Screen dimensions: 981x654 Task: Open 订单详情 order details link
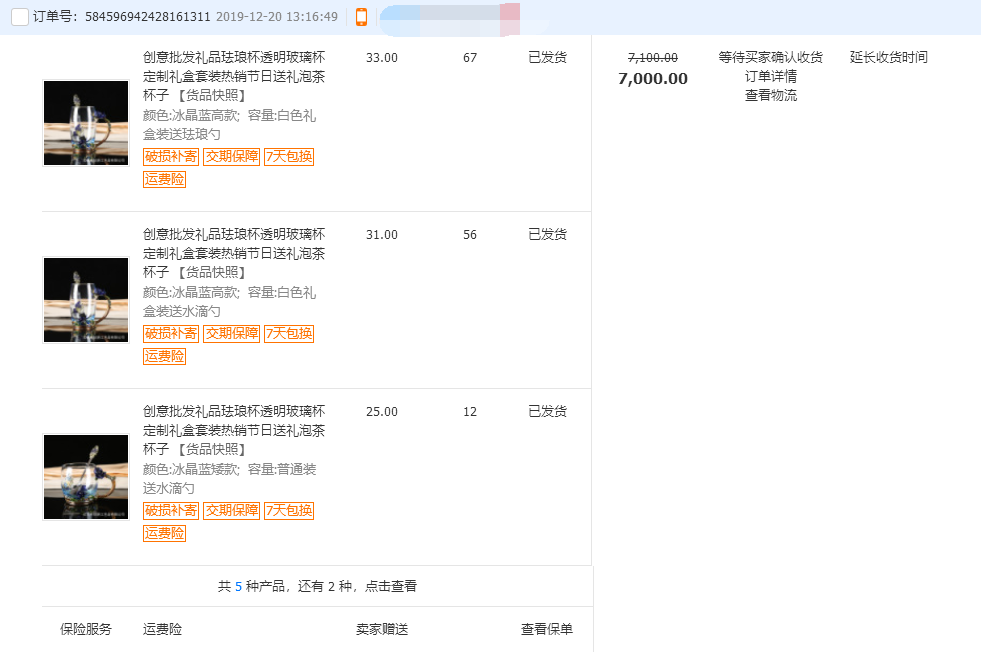point(770,77)
